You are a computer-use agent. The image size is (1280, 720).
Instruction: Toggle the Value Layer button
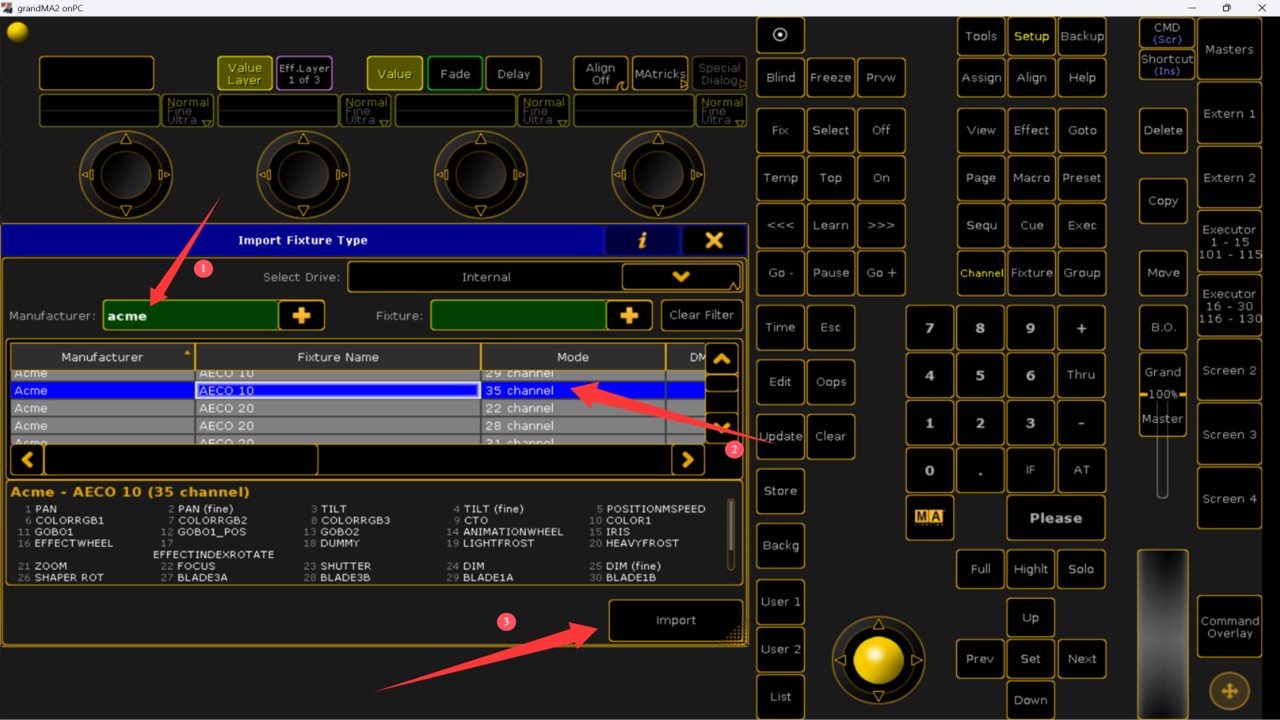pos(244,74)
